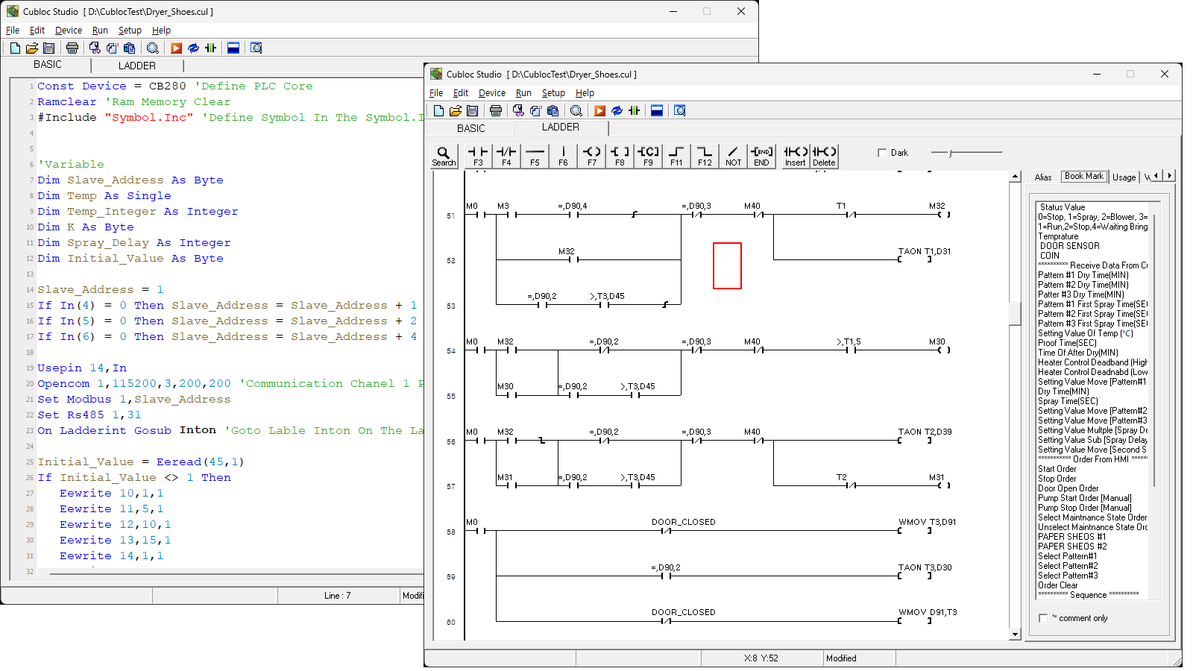The image size is (1193, 671).
Task: Switch to the Usage tab in side panel
Action: (1124, 177)
